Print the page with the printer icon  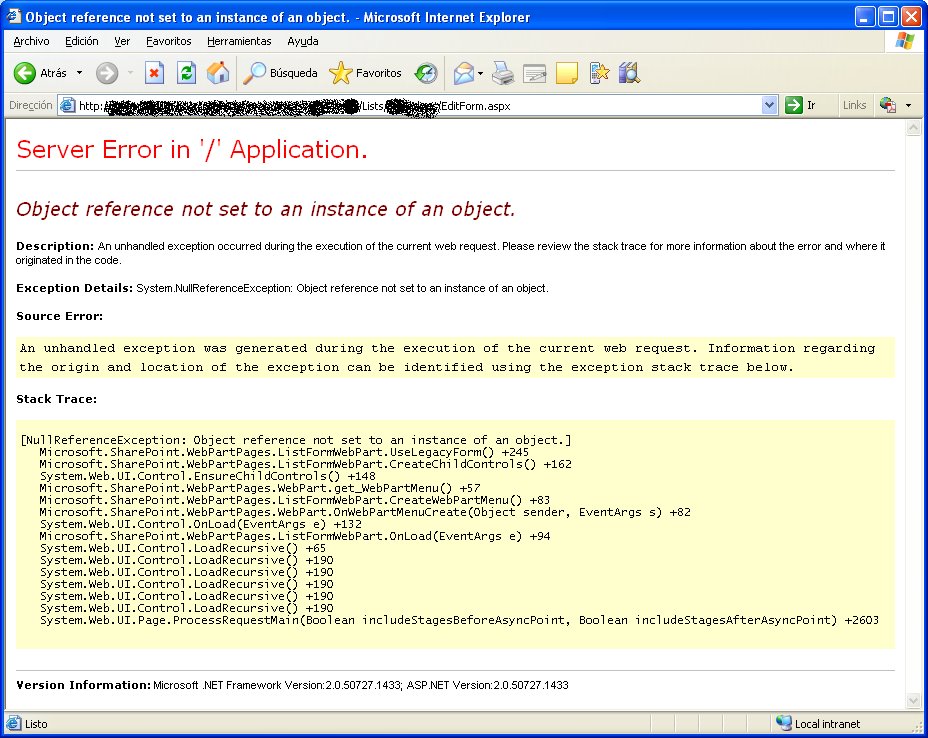tap(503, 73)
